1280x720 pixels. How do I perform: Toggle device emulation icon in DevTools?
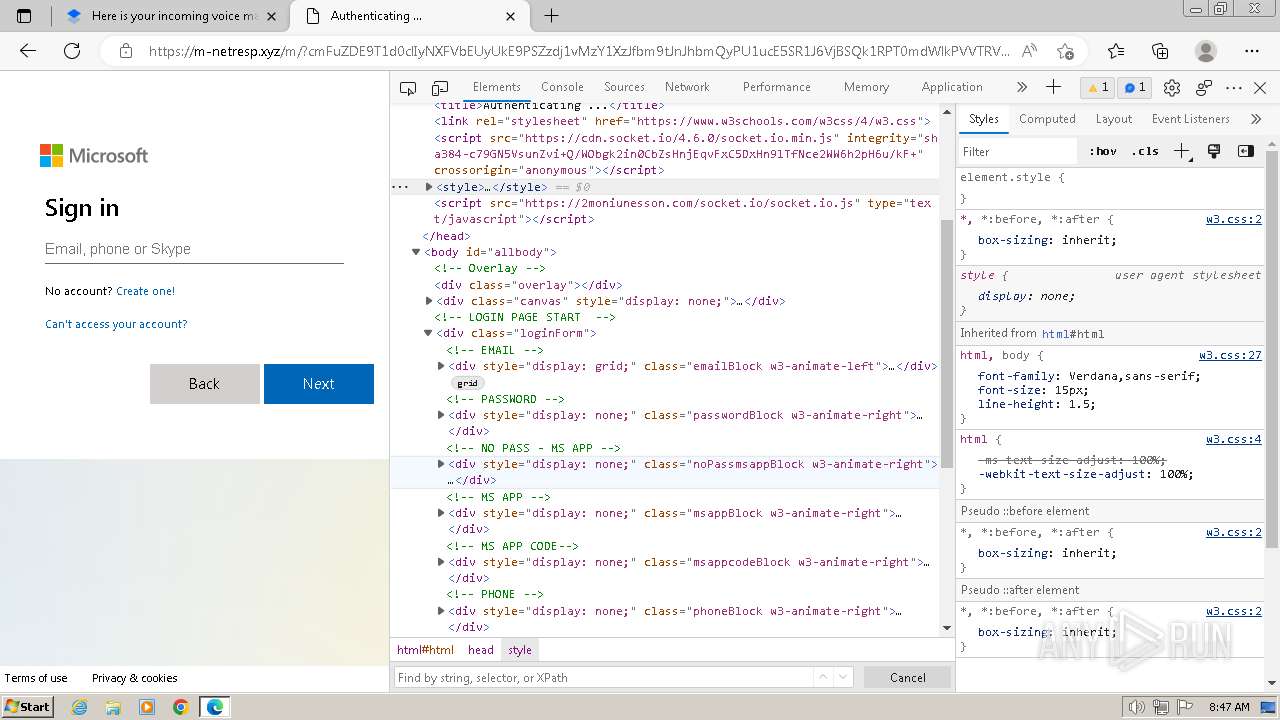pyautogui.click(x=440, y=88)
